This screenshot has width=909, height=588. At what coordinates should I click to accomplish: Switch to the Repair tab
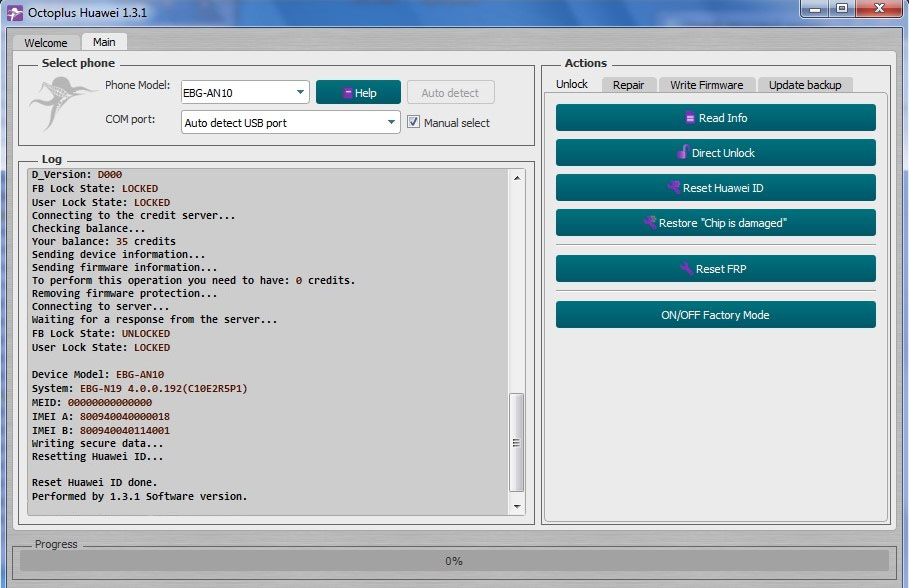628,85
